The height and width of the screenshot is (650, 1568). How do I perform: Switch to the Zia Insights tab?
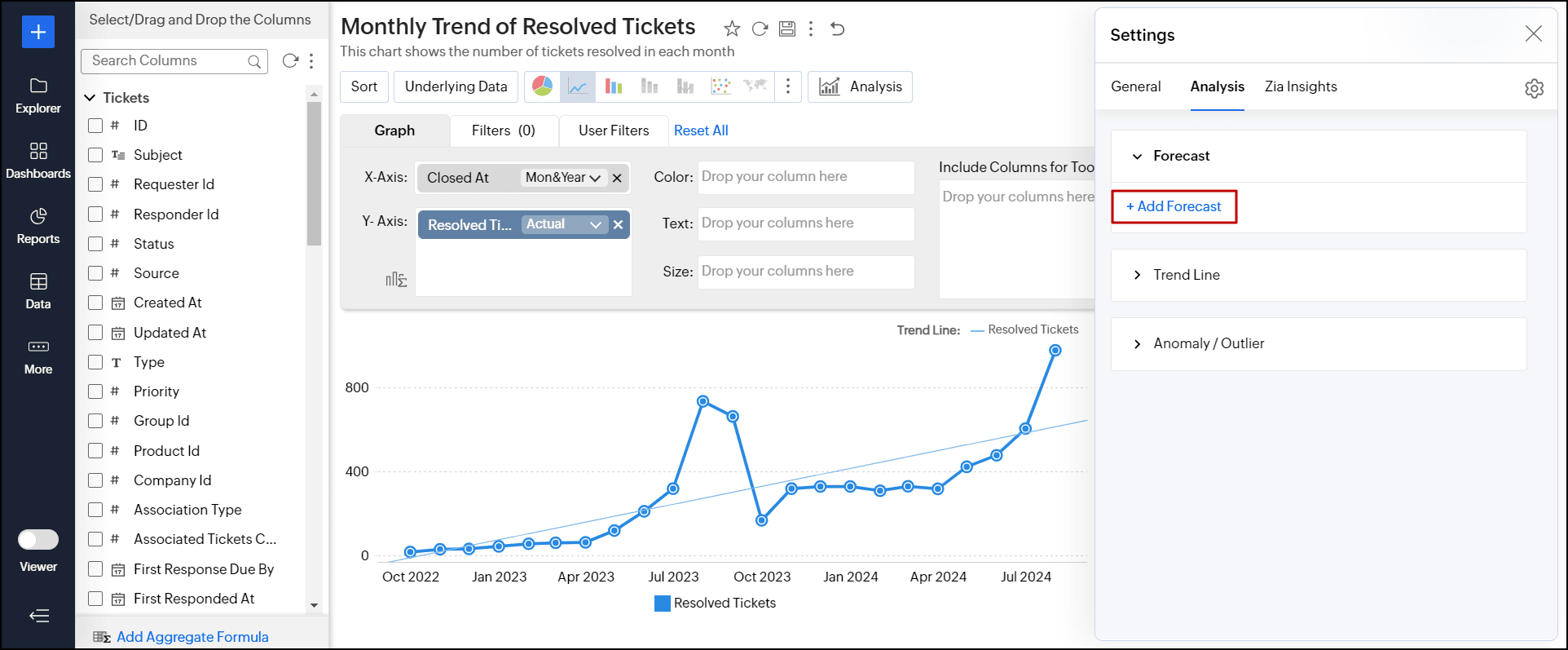click(1300, 86)
